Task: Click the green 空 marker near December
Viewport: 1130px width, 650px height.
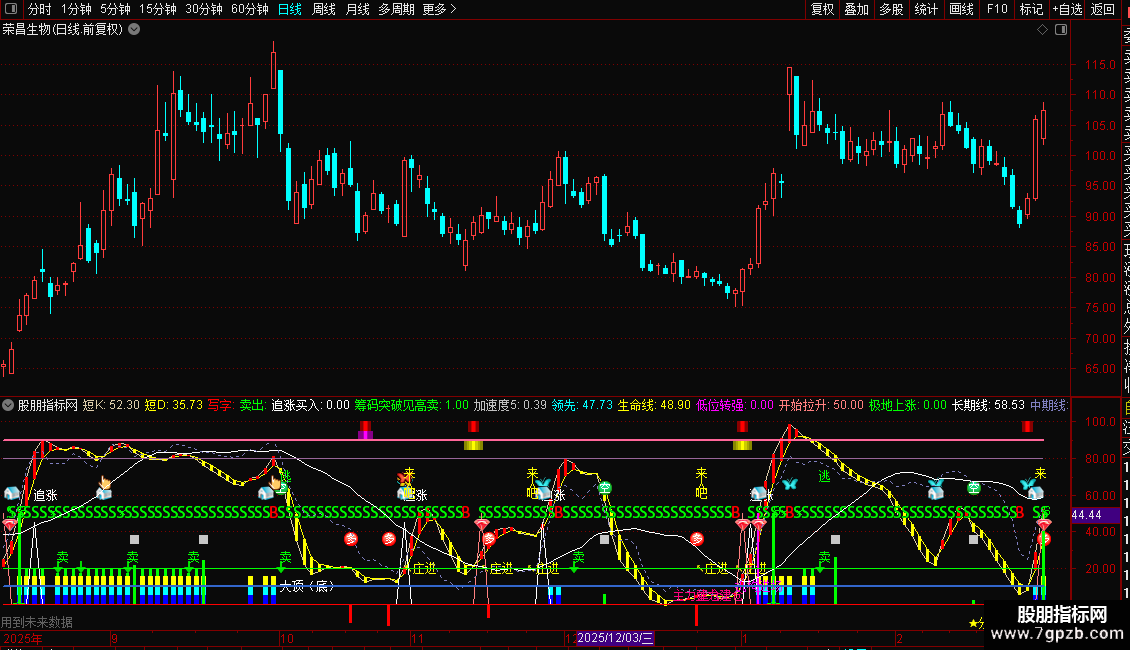Action: pyautogui.click(x=605, y=488)
